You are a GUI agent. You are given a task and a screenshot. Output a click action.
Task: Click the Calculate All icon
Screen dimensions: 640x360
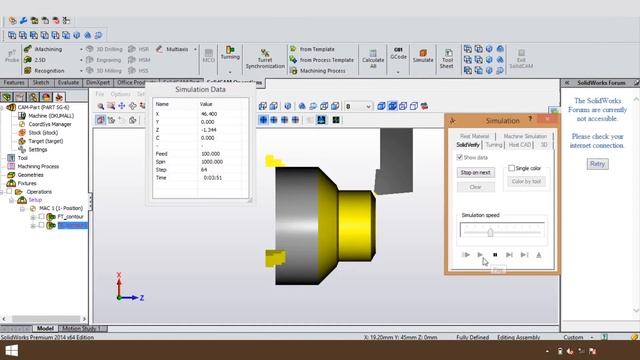[373, 59]
